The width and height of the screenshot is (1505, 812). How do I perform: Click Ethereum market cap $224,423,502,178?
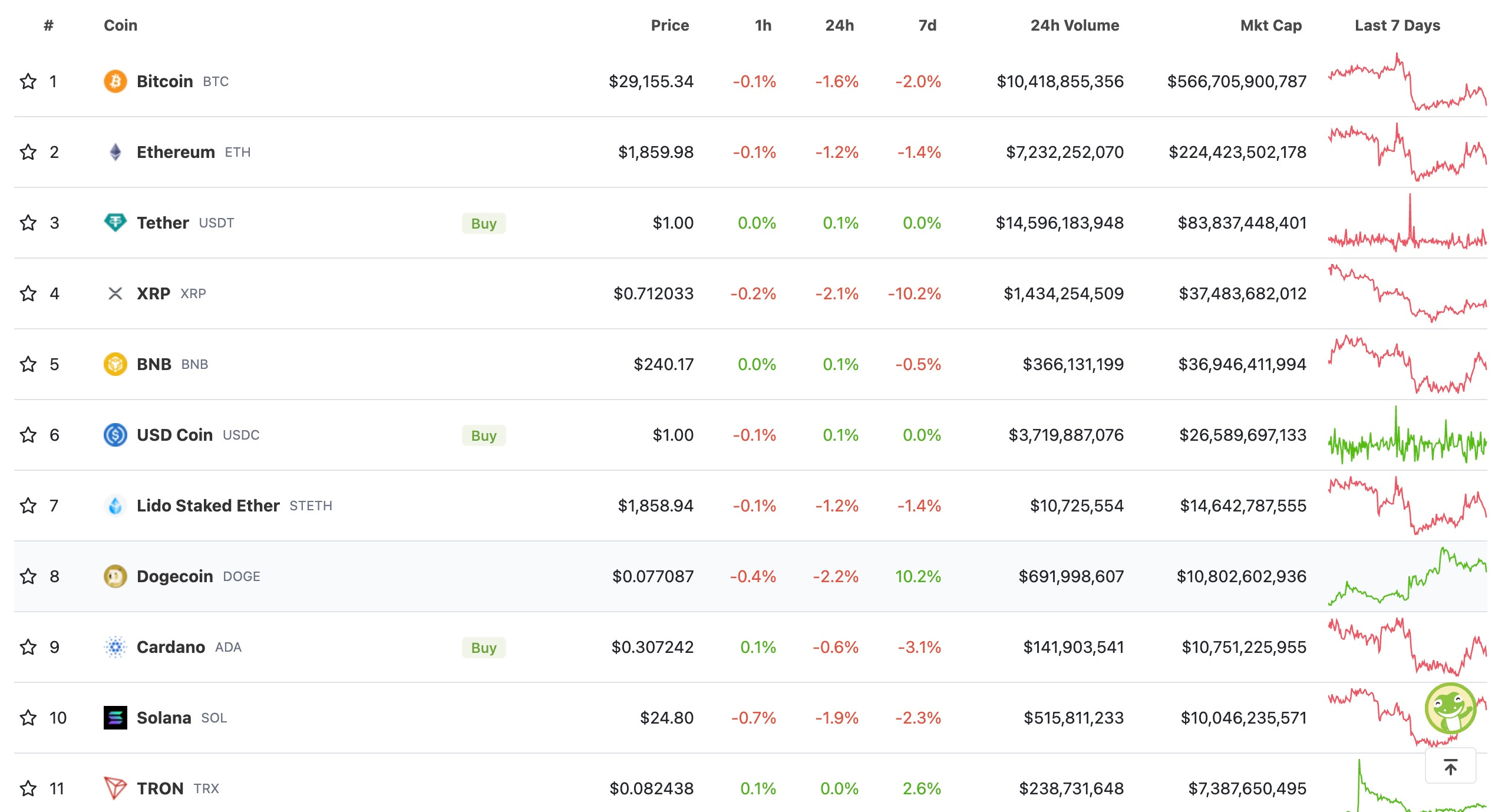click(x=1237, y=152)
